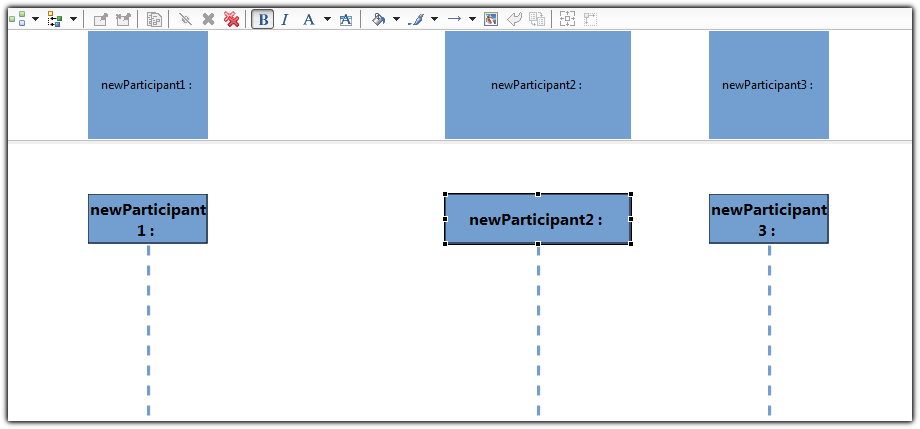Click the left-middle handle of newParticipant2
The image size is (920, 429).
445,219
